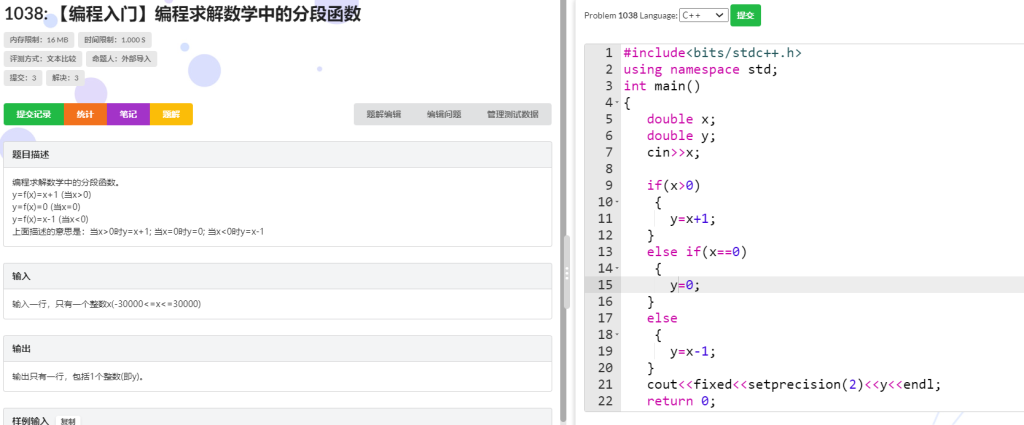This screenshot has height=425, width=1024.
Task: Click the double y; code line
Action: coord(681,136)
